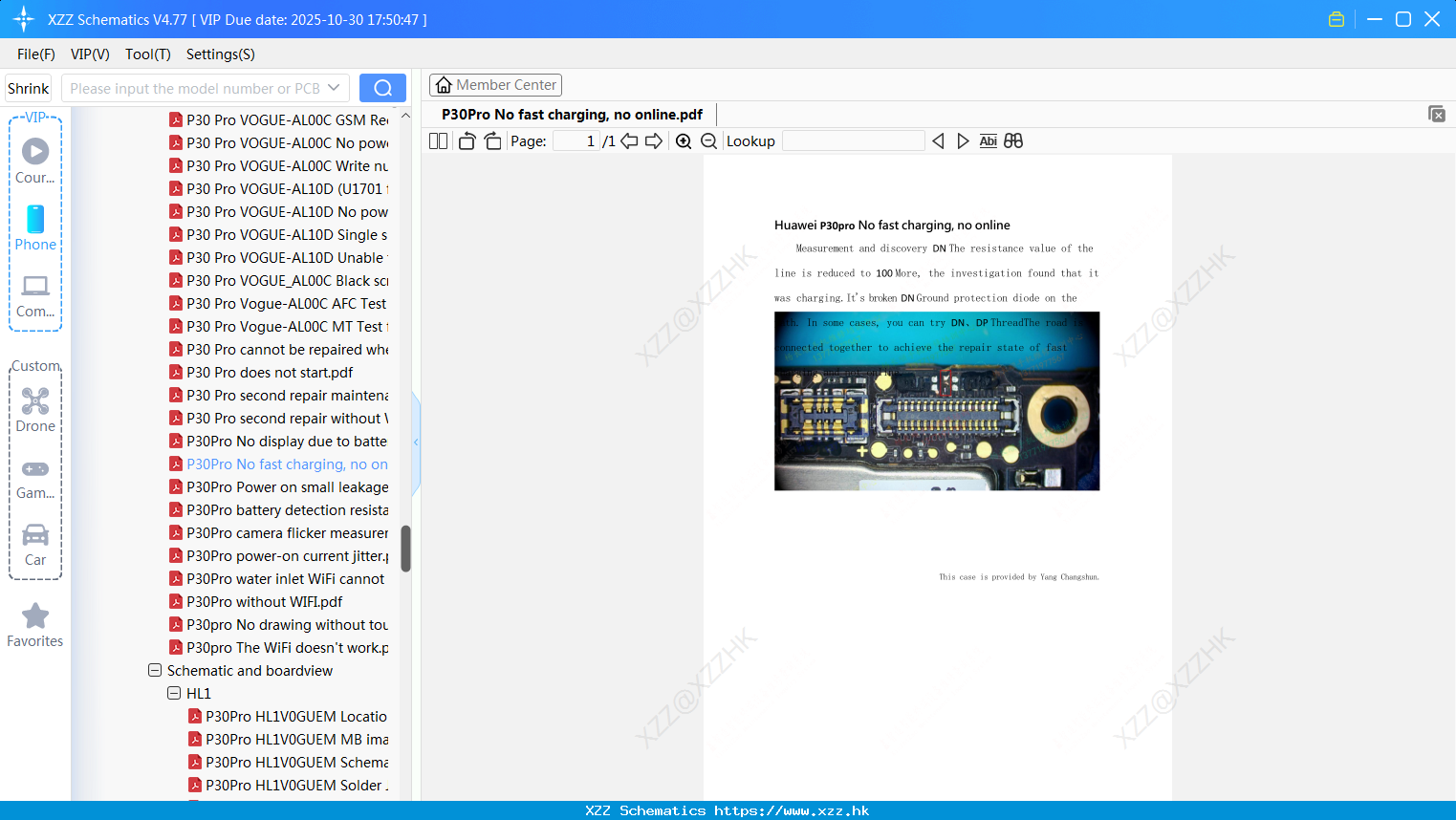
Task: Click the XZZ logo in title bar
Action: point(24,19)
